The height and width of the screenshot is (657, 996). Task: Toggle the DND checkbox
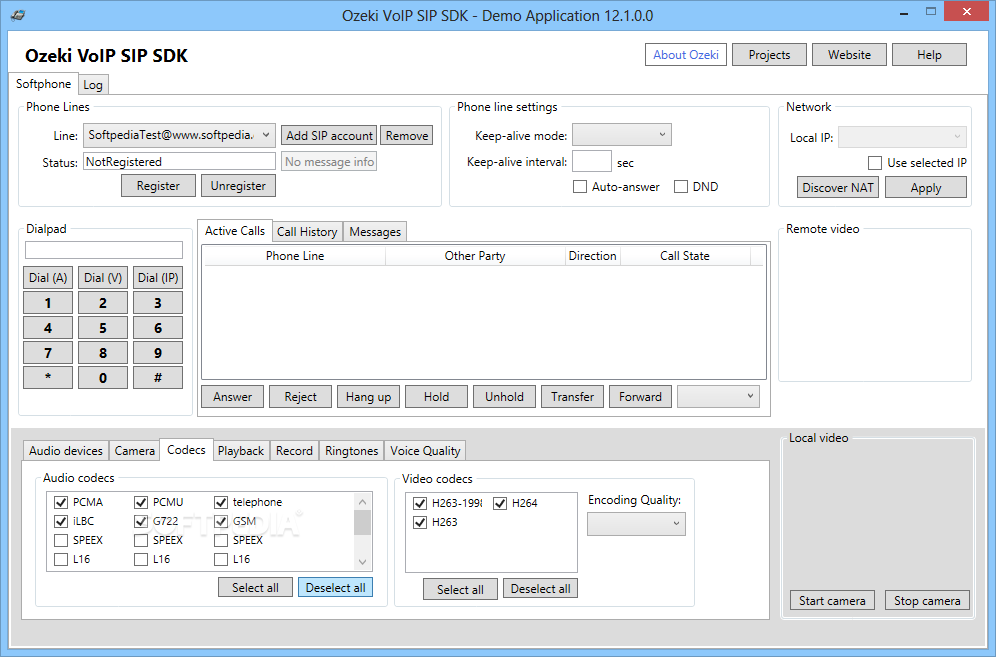point(681,187)
